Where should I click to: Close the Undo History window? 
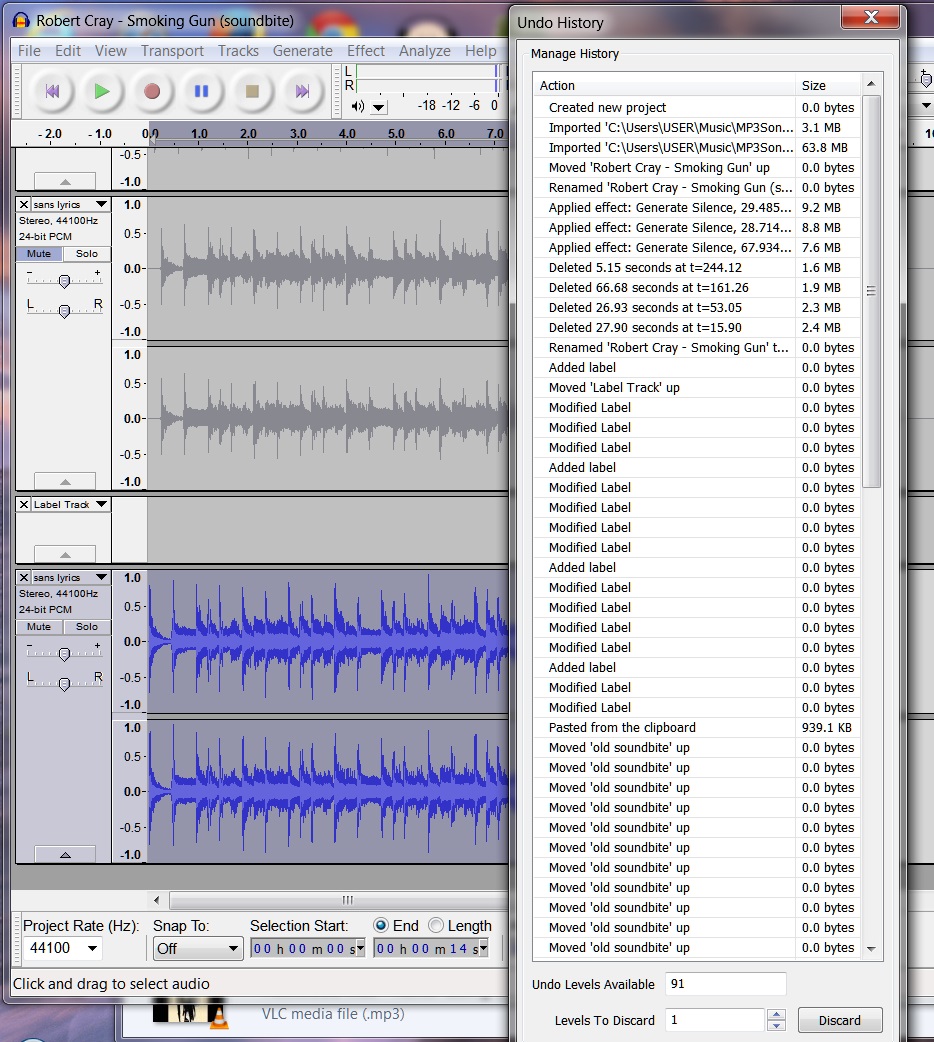(871, 18)
